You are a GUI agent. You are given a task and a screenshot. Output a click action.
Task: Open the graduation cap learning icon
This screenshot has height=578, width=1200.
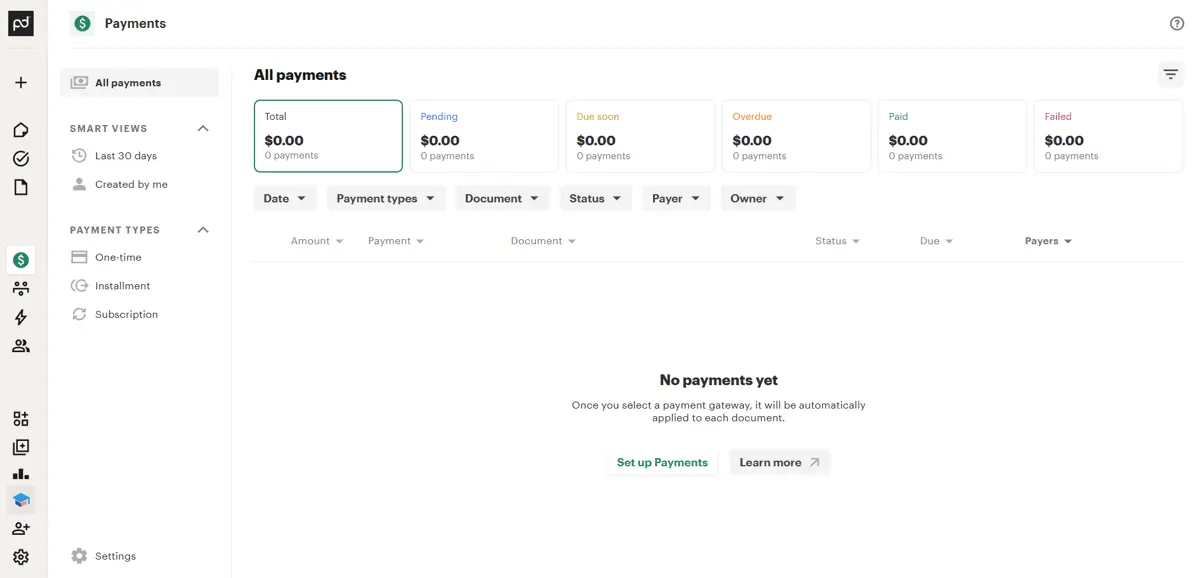click(x=21, y=500)
